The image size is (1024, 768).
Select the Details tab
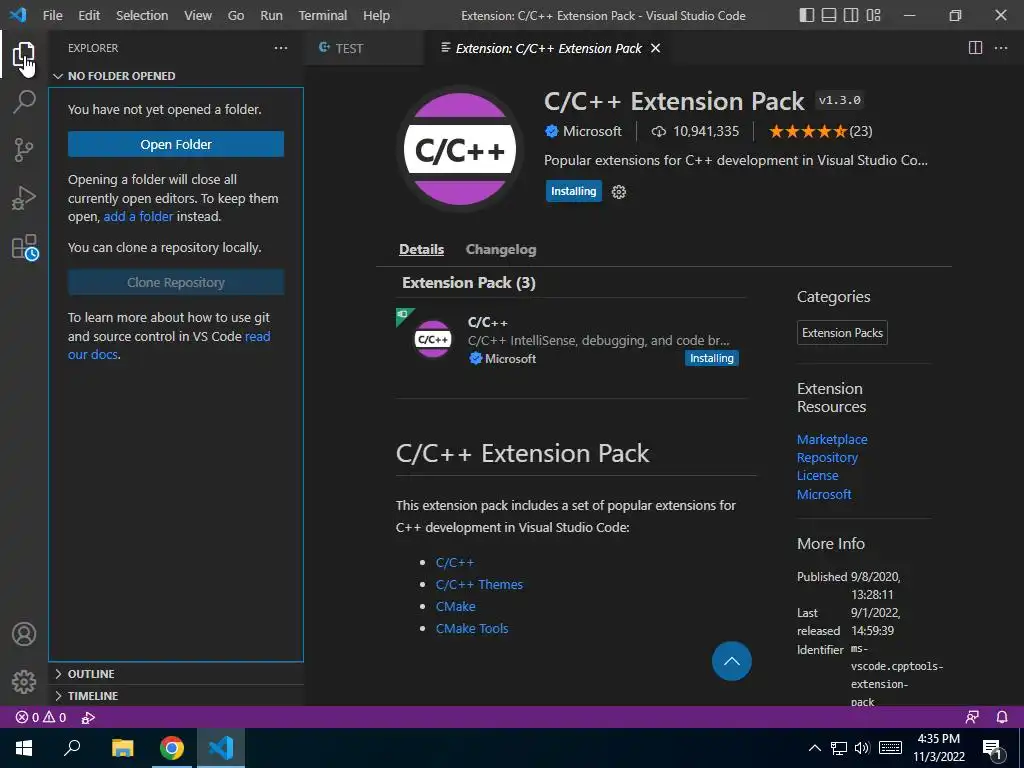point(421,249)
